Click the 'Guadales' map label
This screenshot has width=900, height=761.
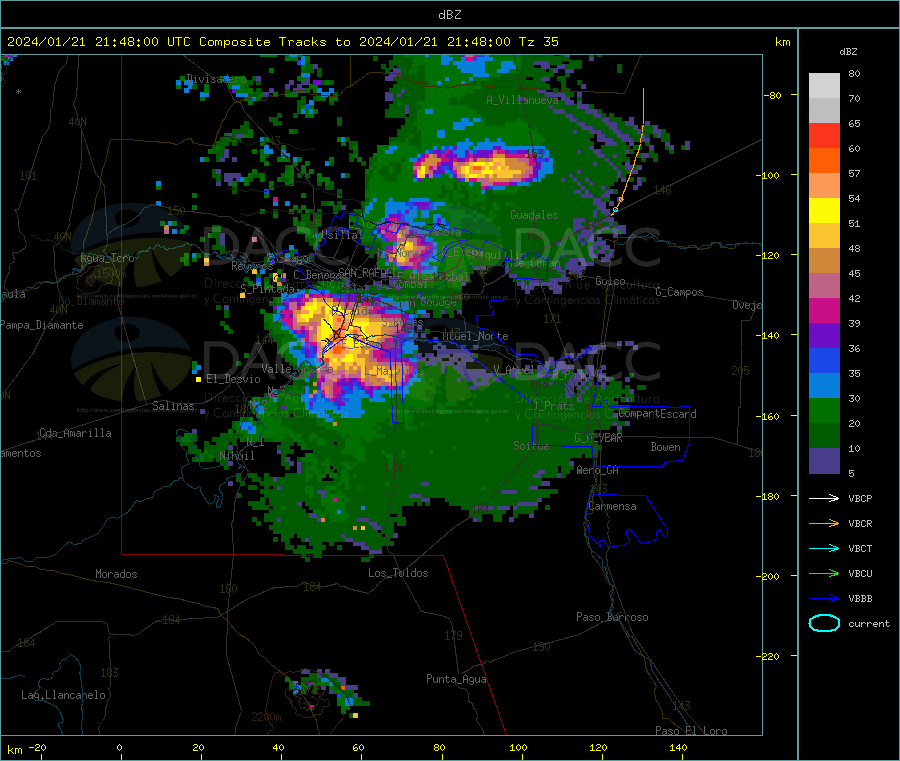coord(534,215)
